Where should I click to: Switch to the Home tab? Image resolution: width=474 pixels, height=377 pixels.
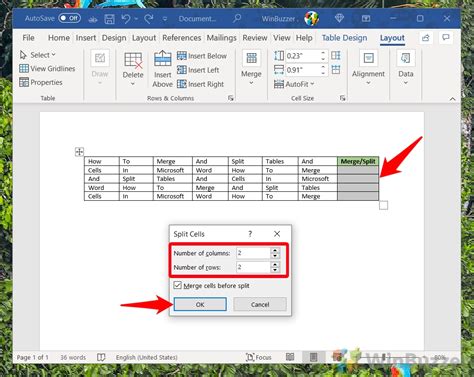point(59,38)
